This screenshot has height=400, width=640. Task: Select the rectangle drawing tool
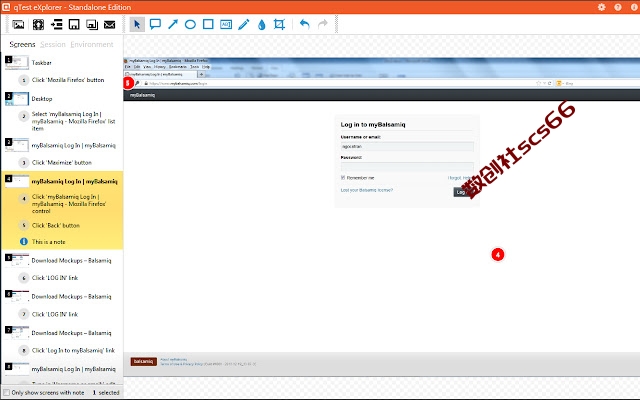pos(208,24)
